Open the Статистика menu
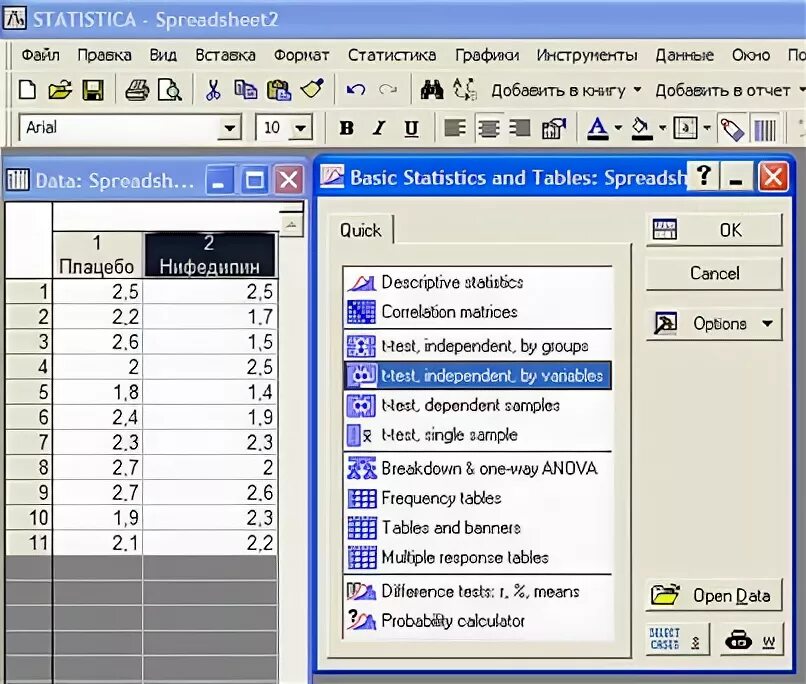The width and height of the screenshot is (806, 684). pyautogui.click(x=392, y=55)
